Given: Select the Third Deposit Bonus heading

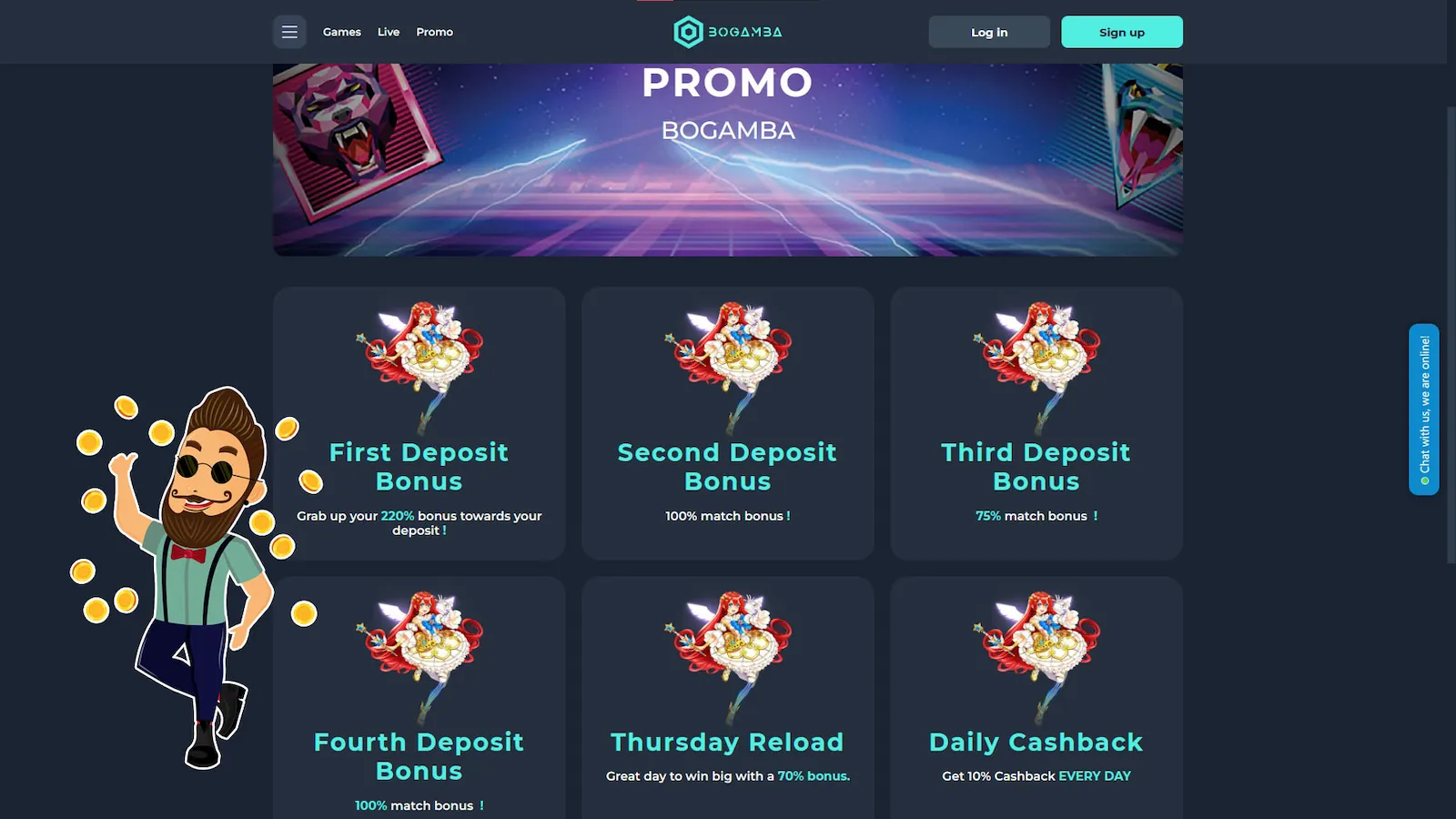Looking at the screenshot, I should click(x=1036, y=467).
